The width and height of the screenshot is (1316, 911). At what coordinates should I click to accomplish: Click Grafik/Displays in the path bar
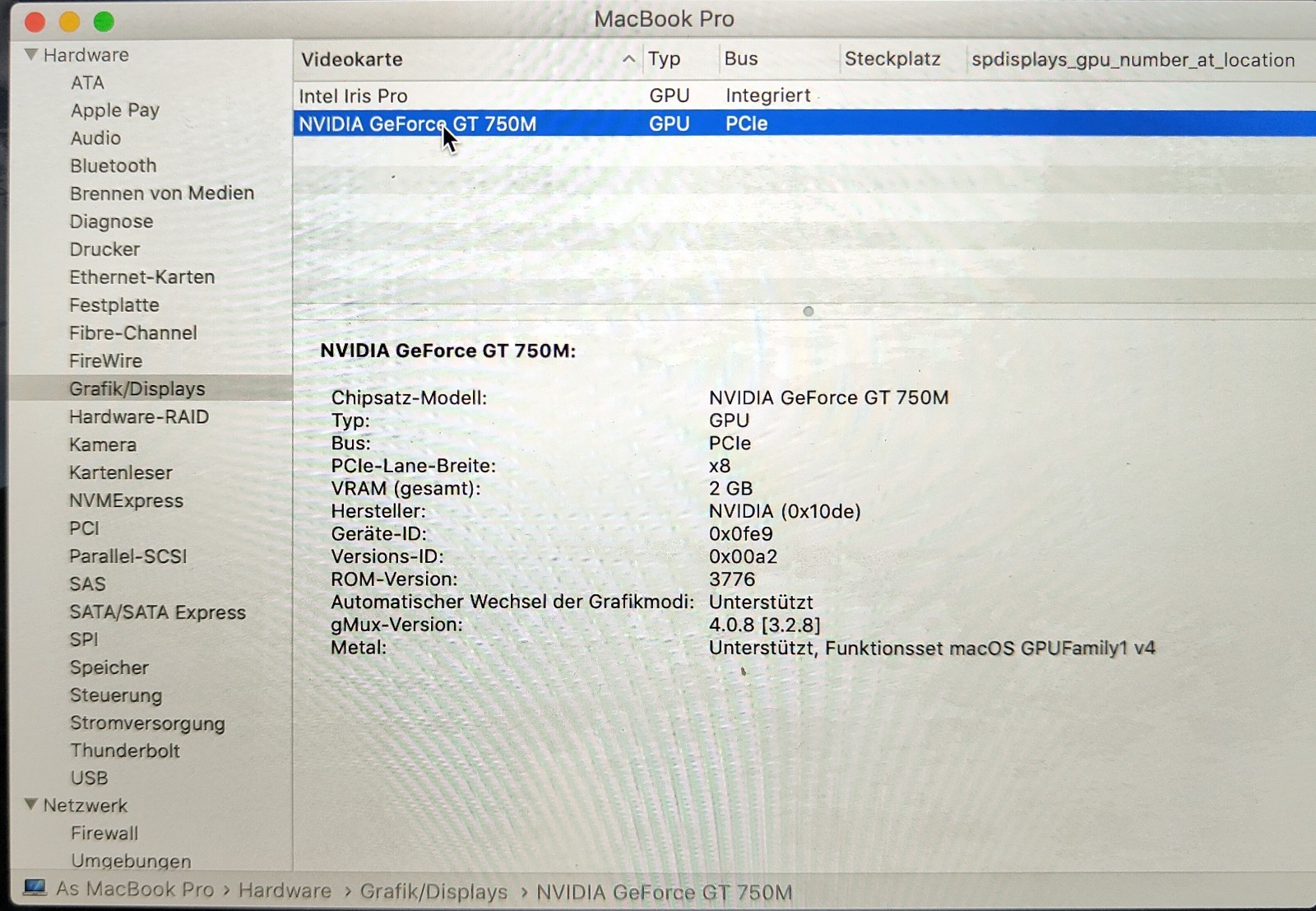[433, 892]
